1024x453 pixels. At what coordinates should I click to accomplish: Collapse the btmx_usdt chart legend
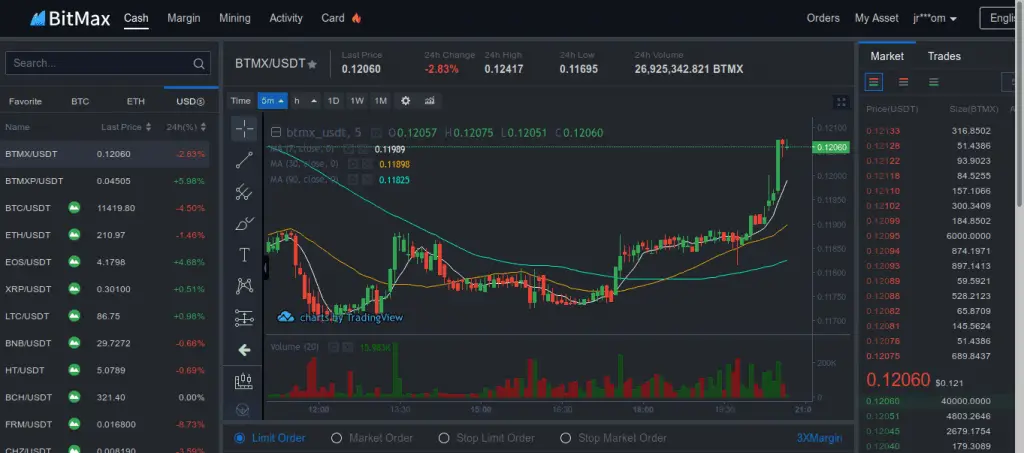pos(276,133)
